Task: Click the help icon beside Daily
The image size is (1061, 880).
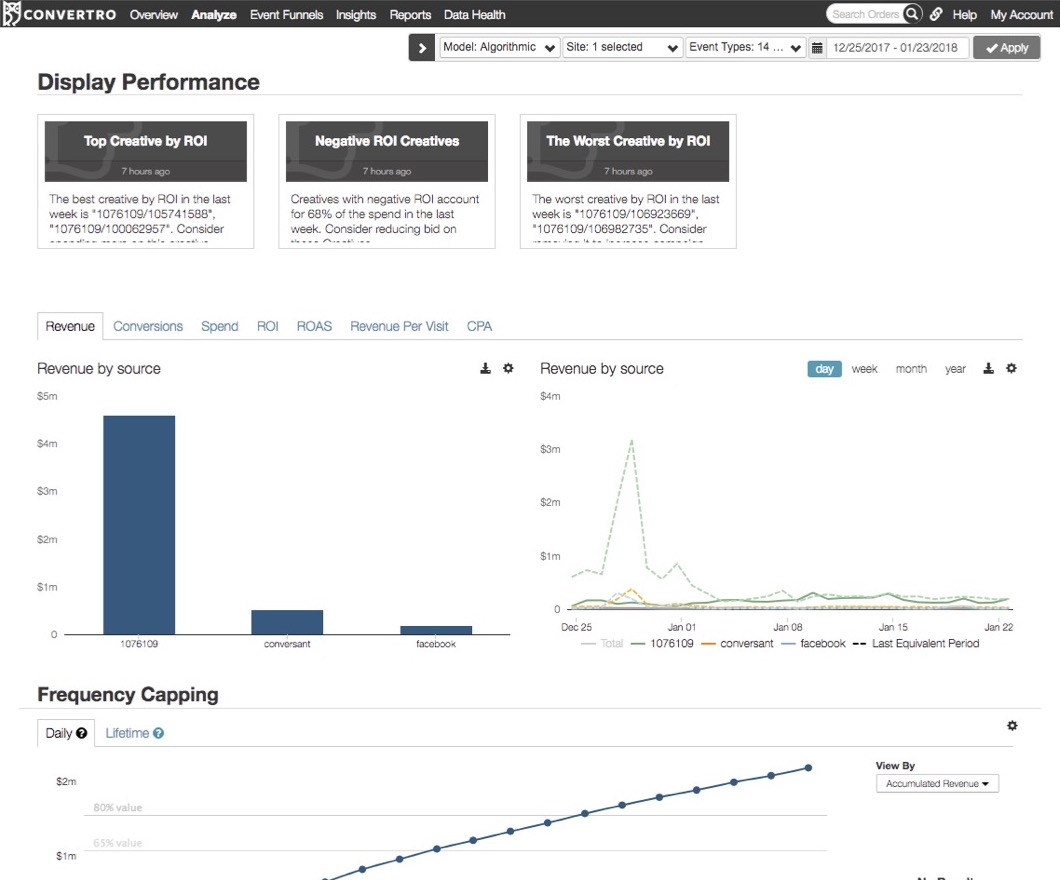Action: 82,733
